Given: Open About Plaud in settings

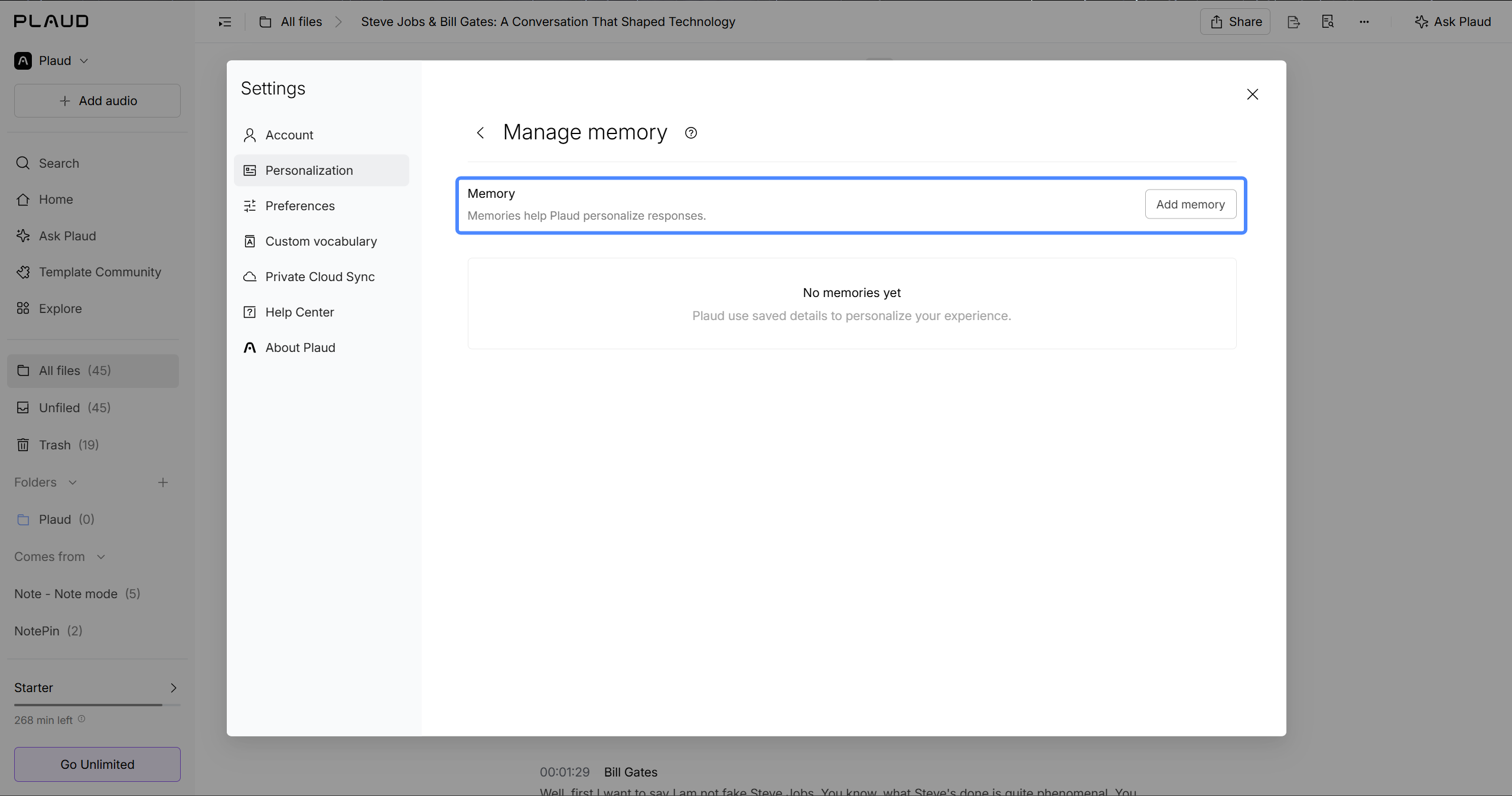Looking at the screenshot, I should tap(322, 348).
